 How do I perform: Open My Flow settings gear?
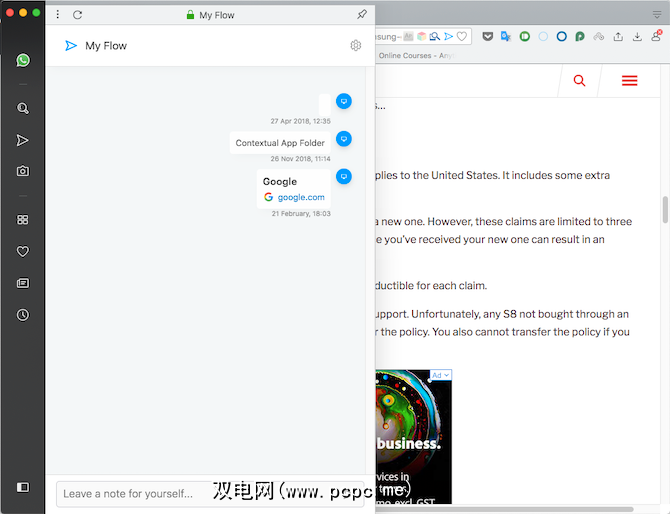[356, 45]
